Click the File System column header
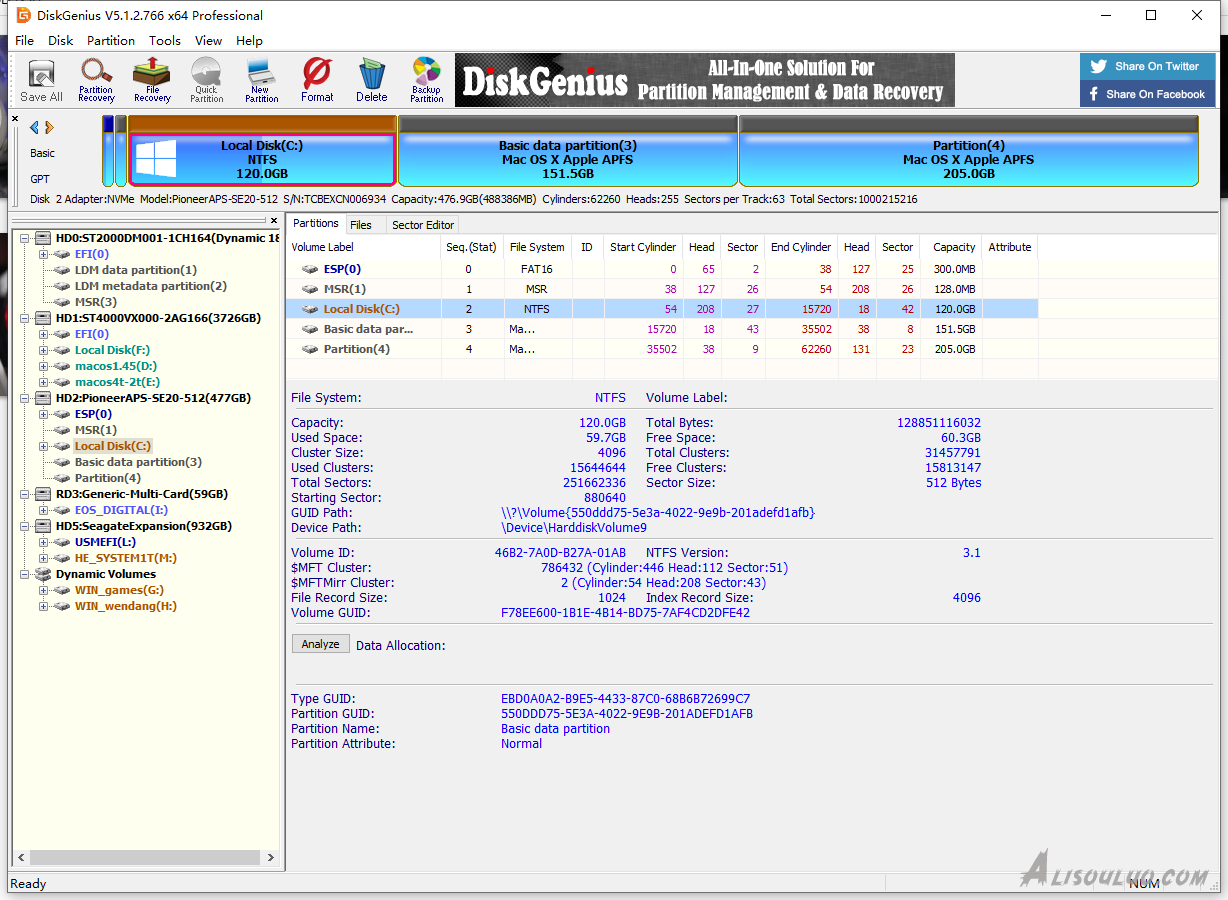 tap(537, 247)
